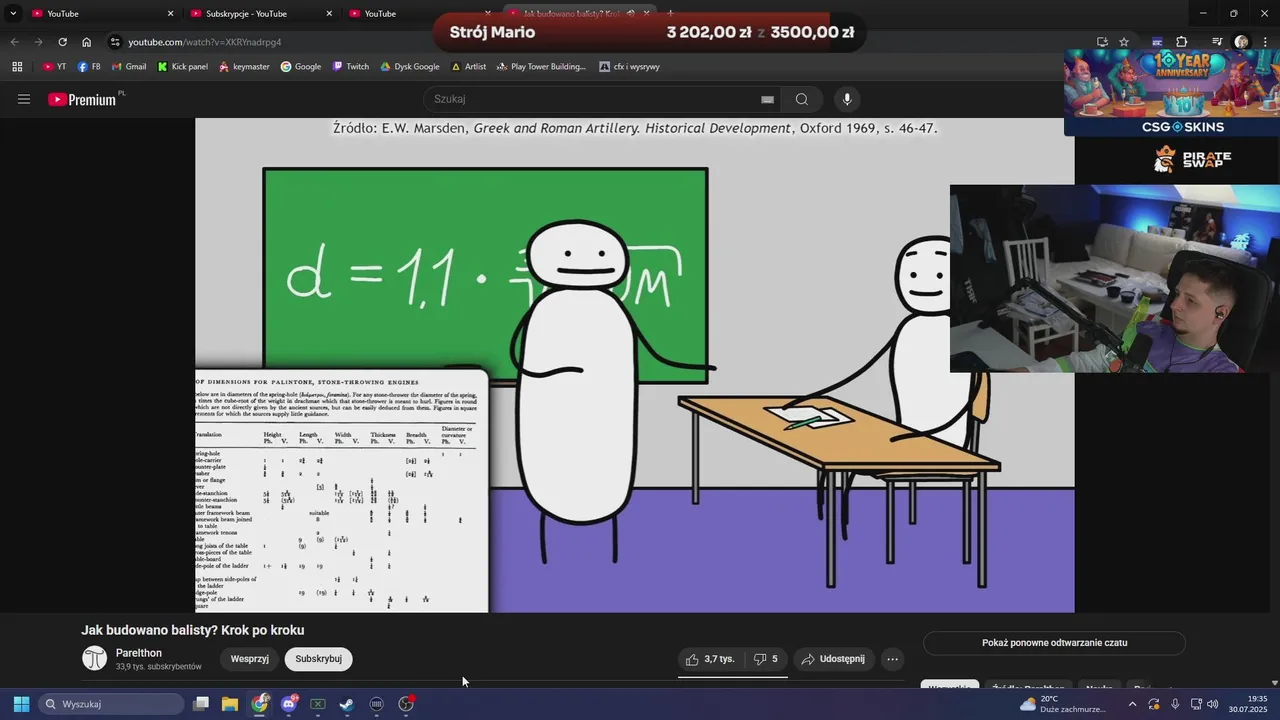Open Dysk Google bookmark

[x=410, y=67]
